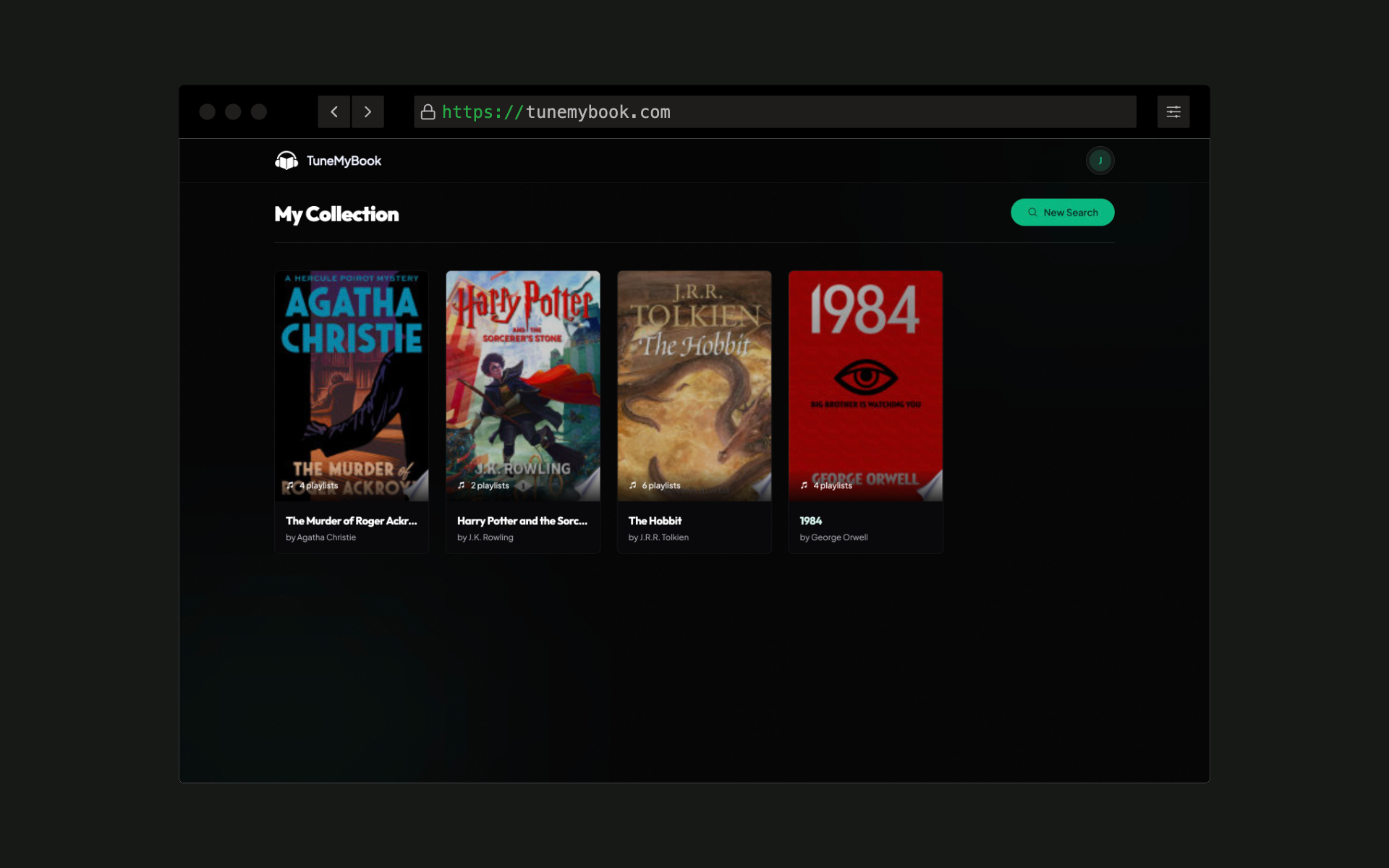Click The Hobbit title link
The height and width of the screenshot is (868, 1389).
point(655,521)
